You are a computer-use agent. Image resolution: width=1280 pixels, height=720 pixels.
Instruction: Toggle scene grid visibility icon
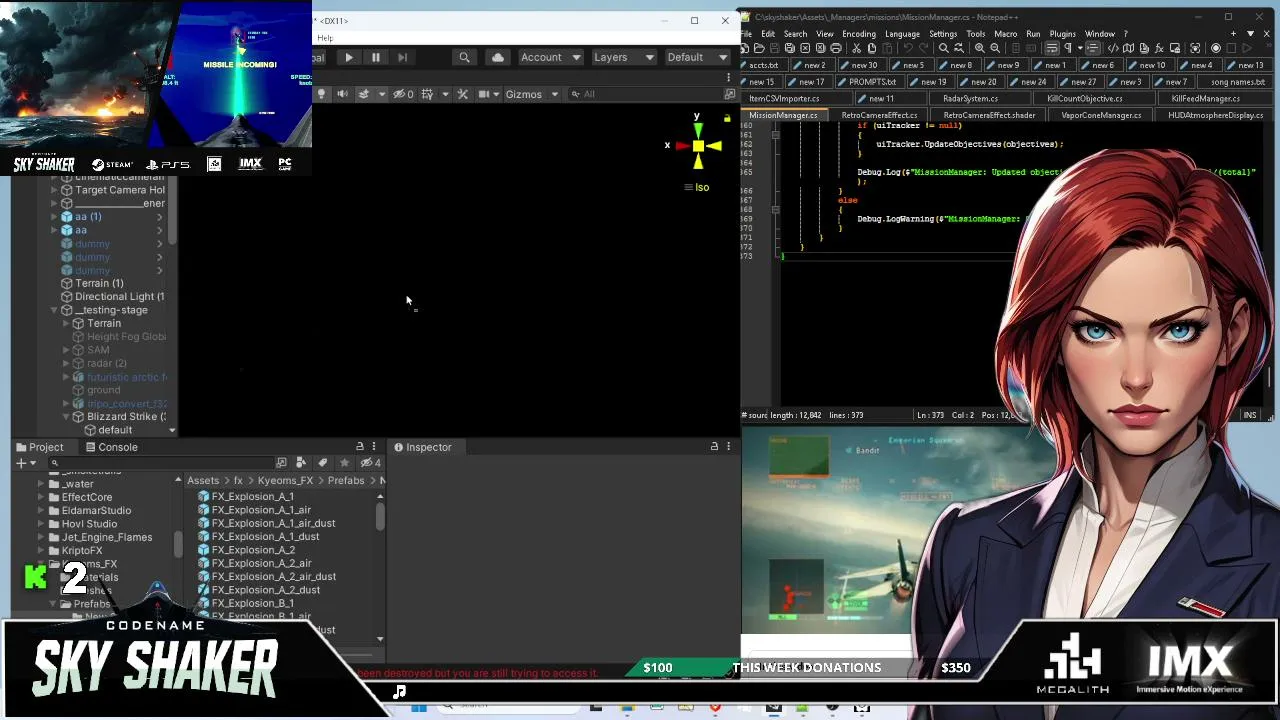click(427, 94)
